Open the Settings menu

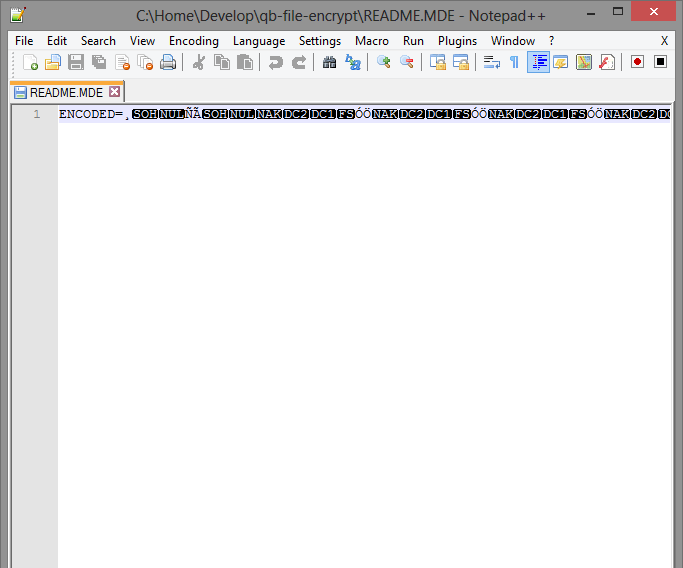[320, 41]
